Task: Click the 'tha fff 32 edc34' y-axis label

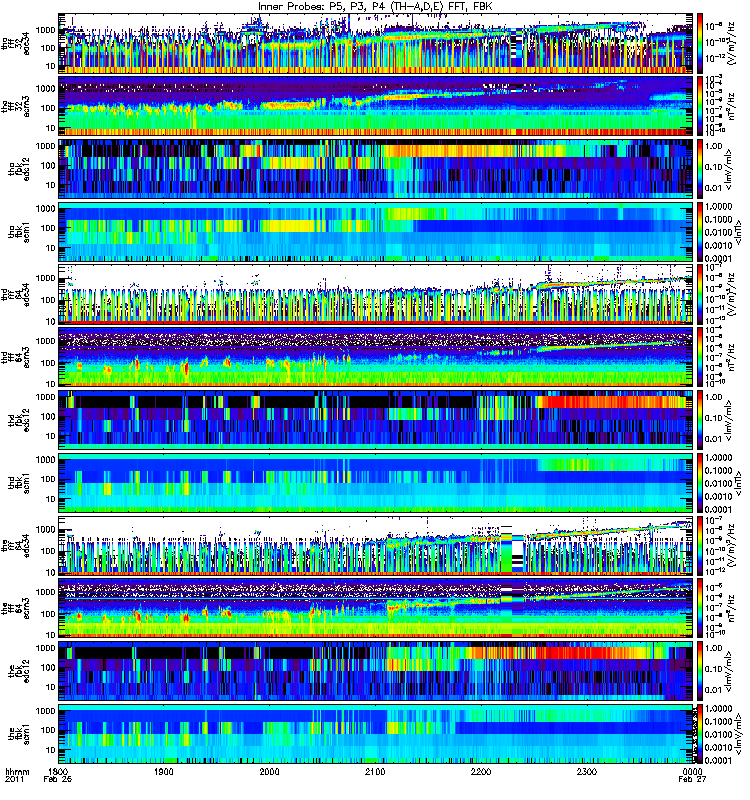Action: click(x=16, y=43)
